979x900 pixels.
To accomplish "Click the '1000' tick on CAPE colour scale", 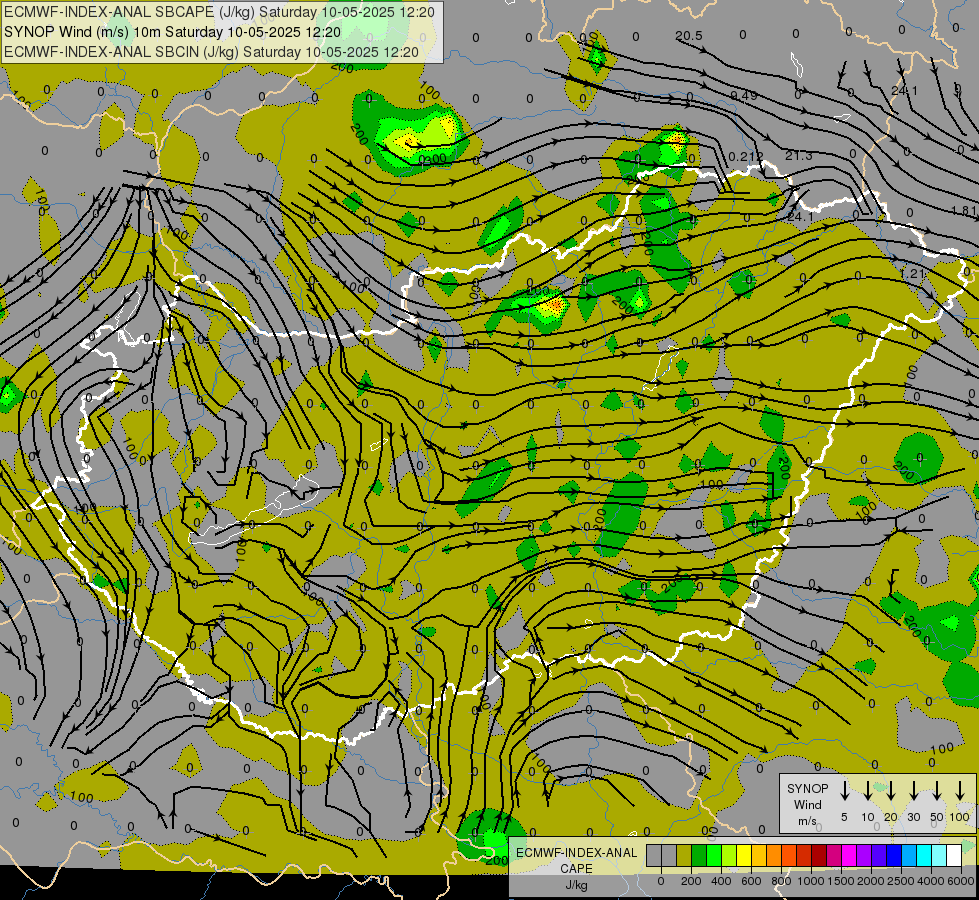I will [811, 881].
